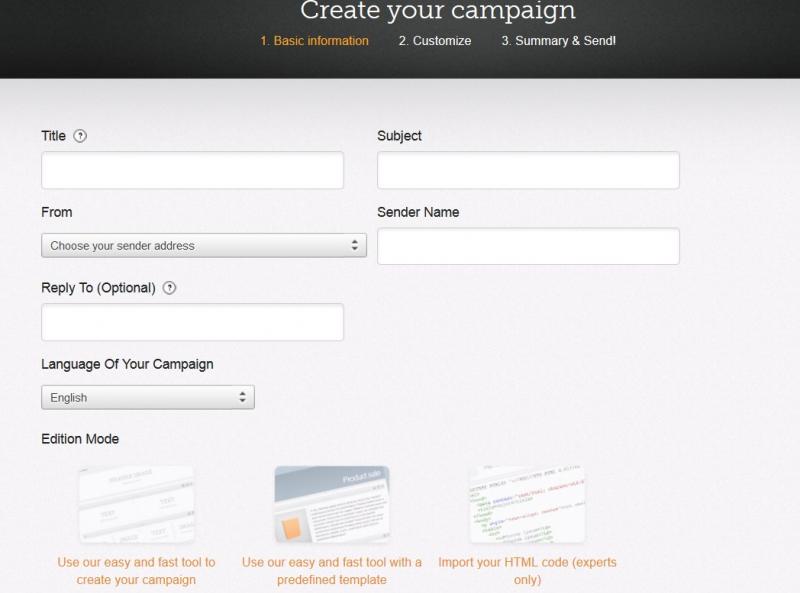Switch to the Customize step
The height and width of the screenshot is (593, 800).
(x=435, y=41)
